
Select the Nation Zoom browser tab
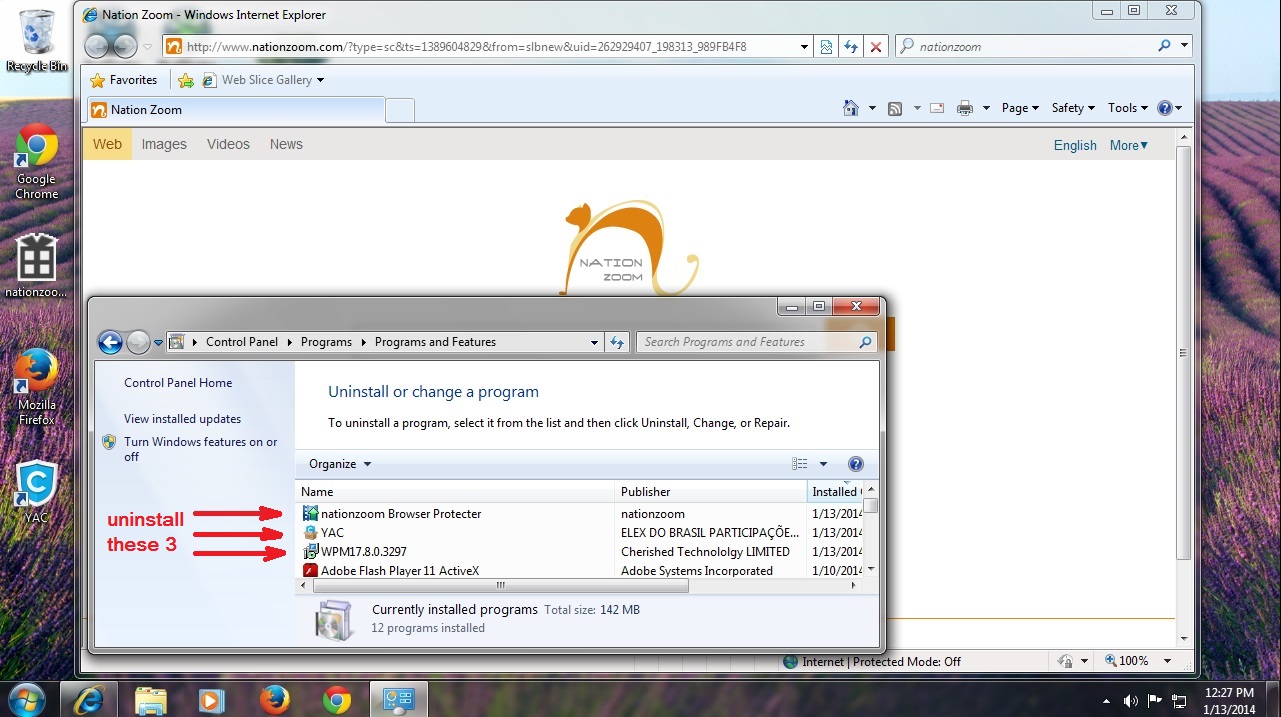click(235, 110)
